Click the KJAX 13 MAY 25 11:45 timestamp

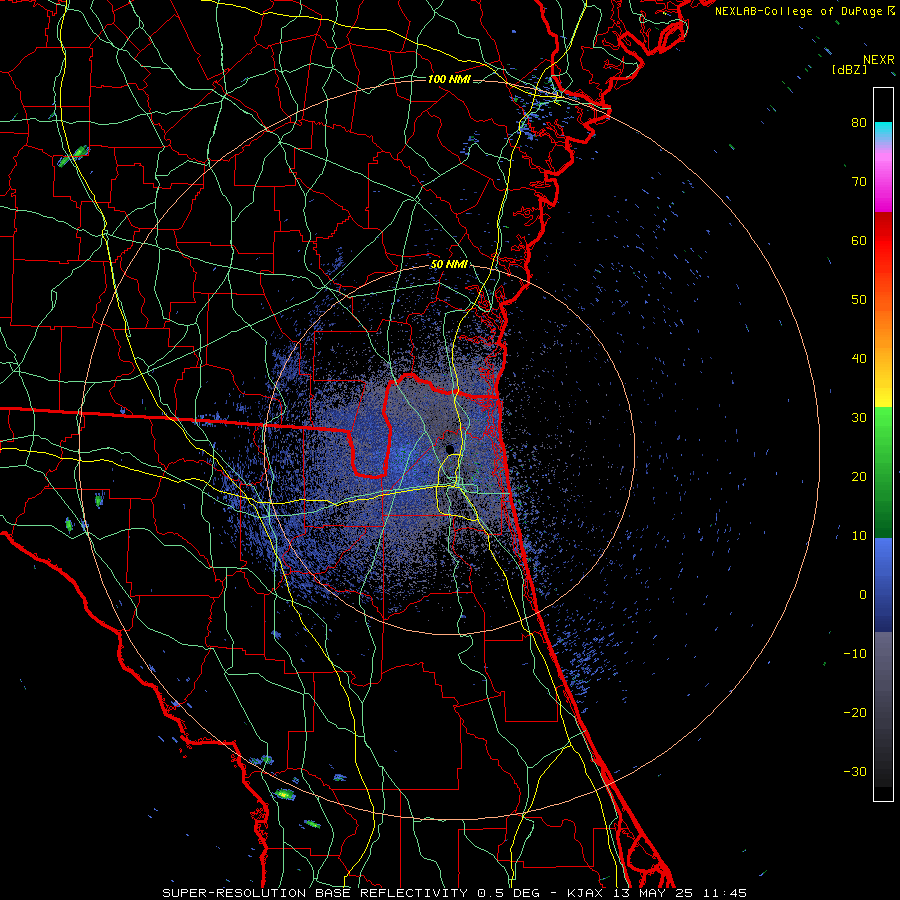pyautogui.click(x=657, y=893)
